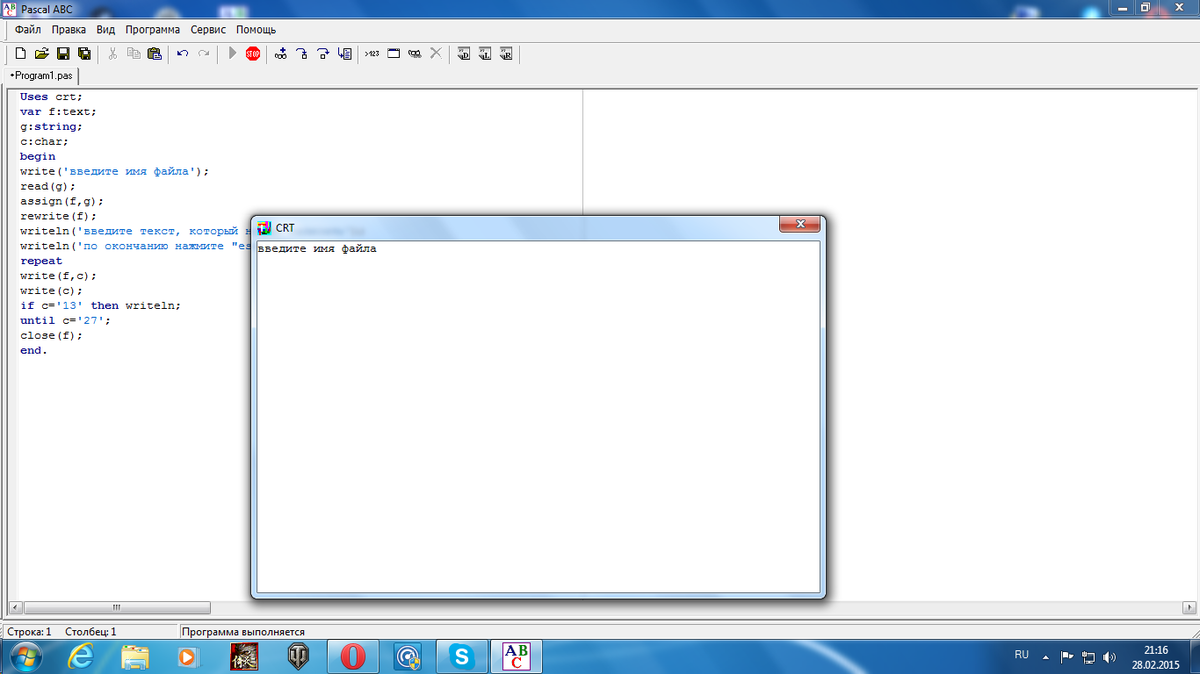
Task: Click the code line 'Uses crt;'
Action: [x=51, y=97]
